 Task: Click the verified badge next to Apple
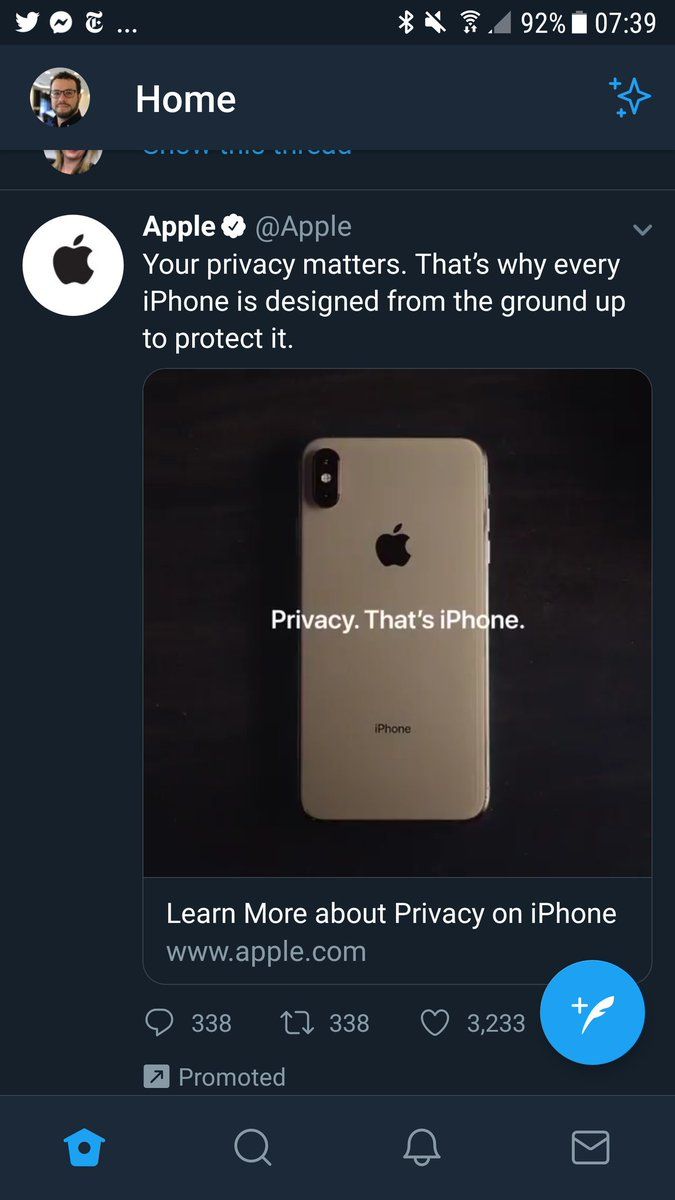coord(233,227)
